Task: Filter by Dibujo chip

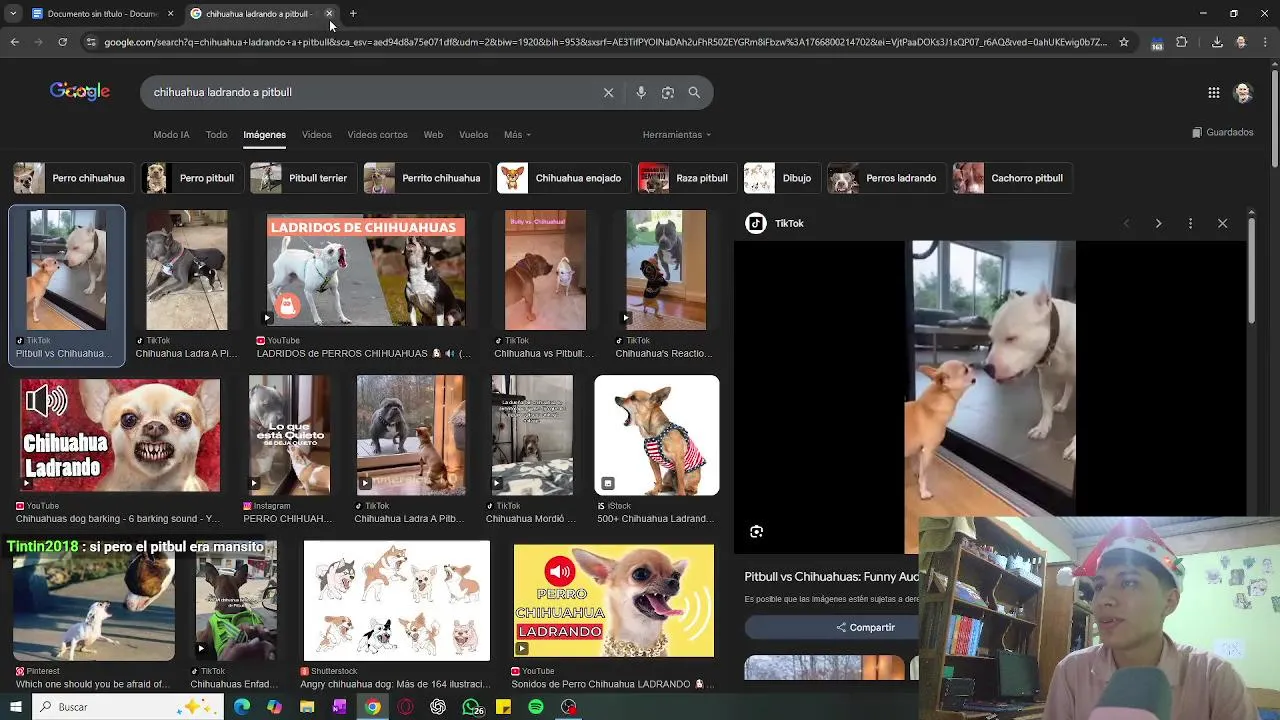Action: click(780, 178)
